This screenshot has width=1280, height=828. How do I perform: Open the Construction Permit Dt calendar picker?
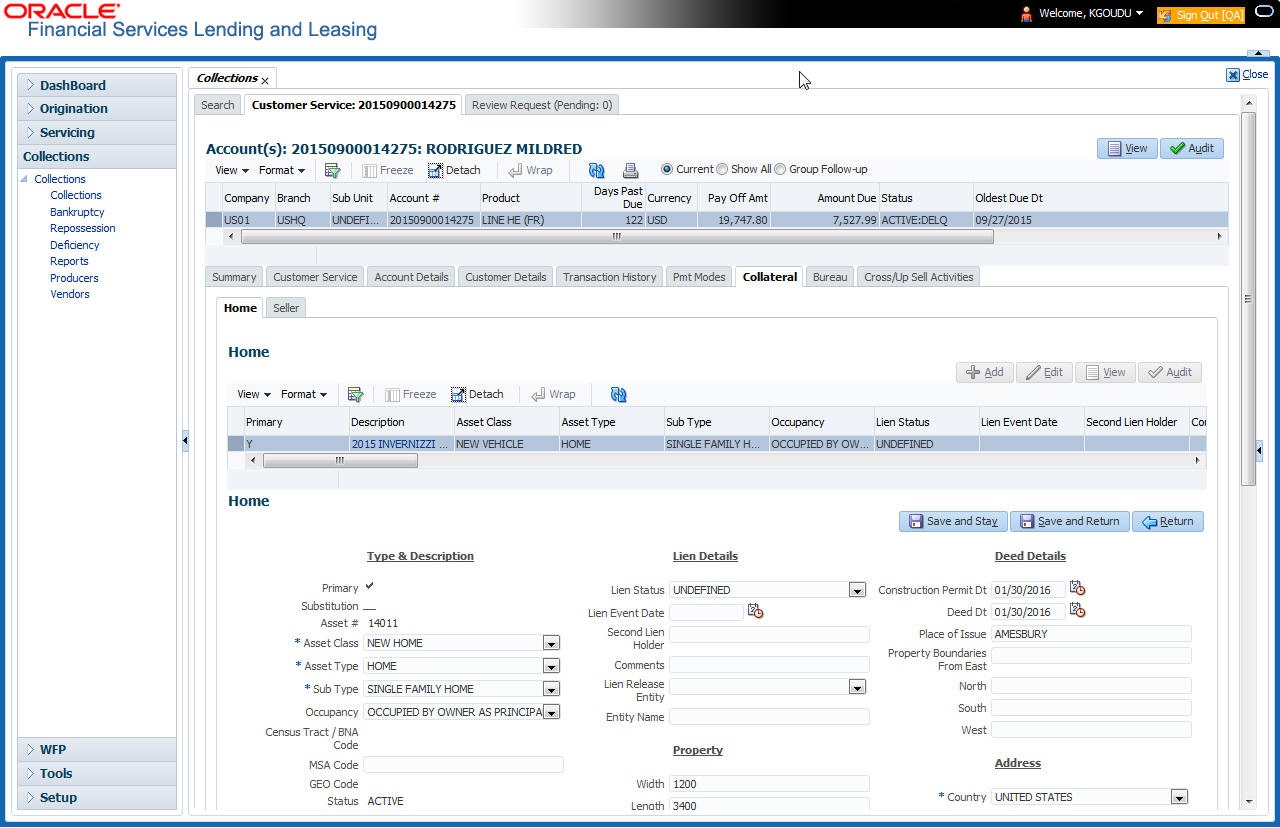click(1077, 588)
